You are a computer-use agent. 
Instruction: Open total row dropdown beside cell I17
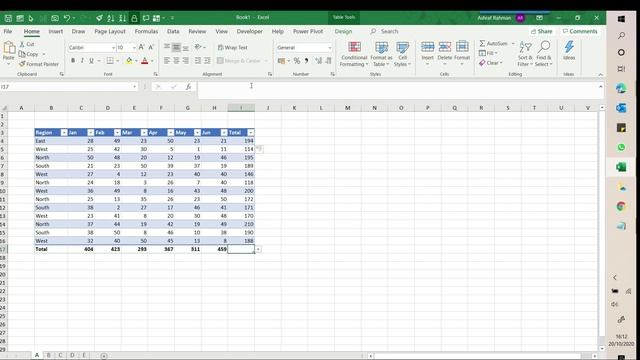click(258, 249)
